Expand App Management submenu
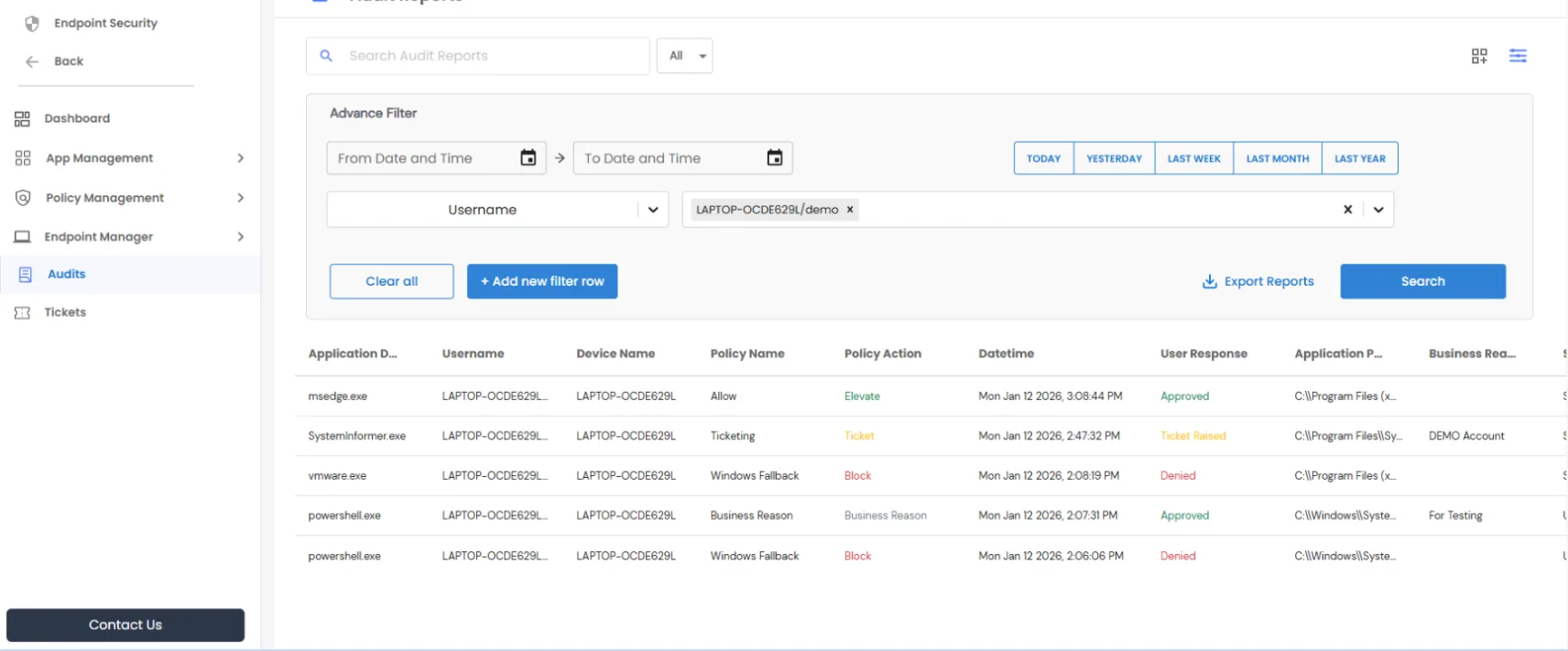Screen dimensions: 1568x651 (240, 158)
